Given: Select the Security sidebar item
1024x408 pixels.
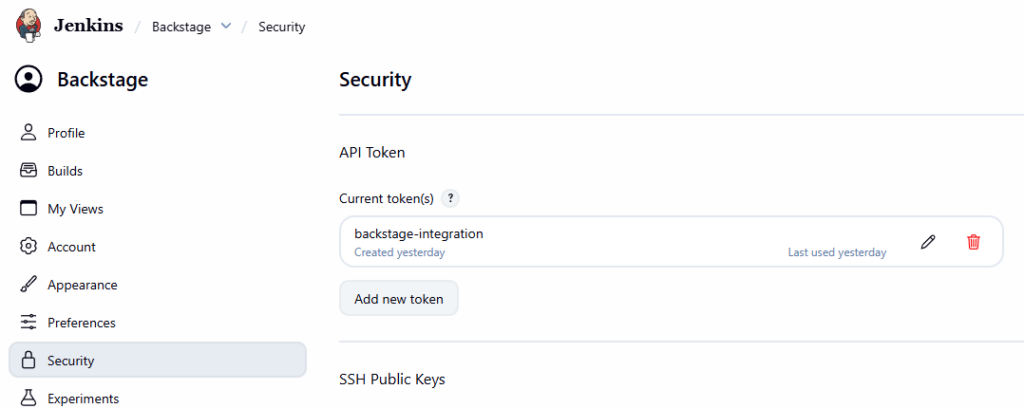Looking at the screenshot, I should pos(157,361).
